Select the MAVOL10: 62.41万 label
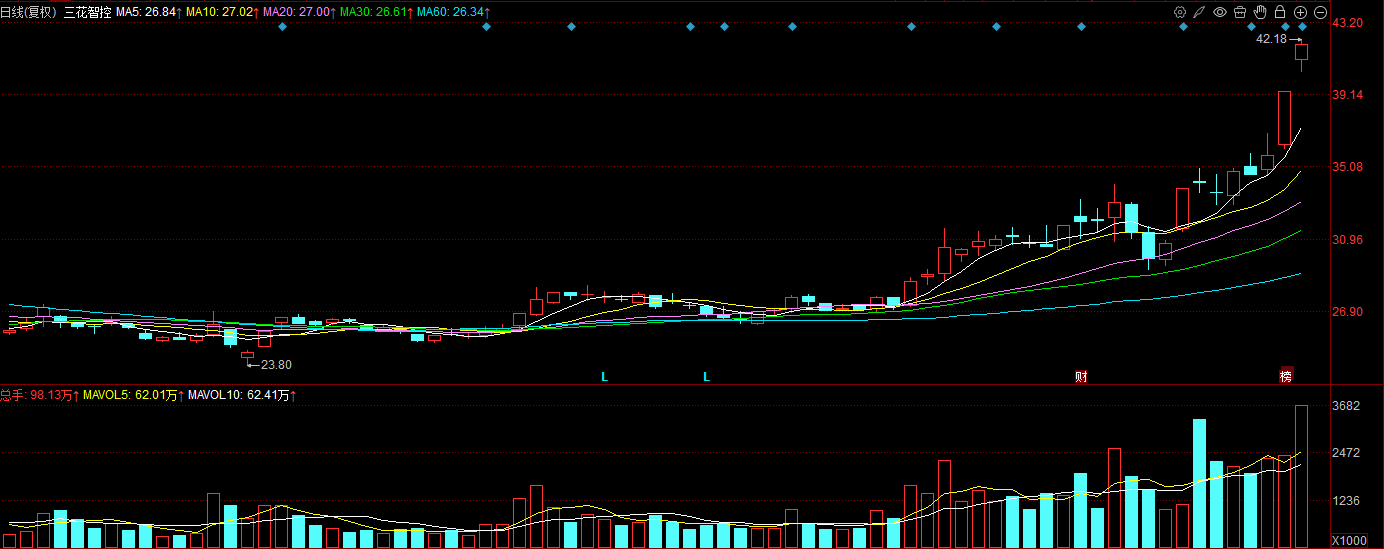The image size is (1384, 549). 241,395
